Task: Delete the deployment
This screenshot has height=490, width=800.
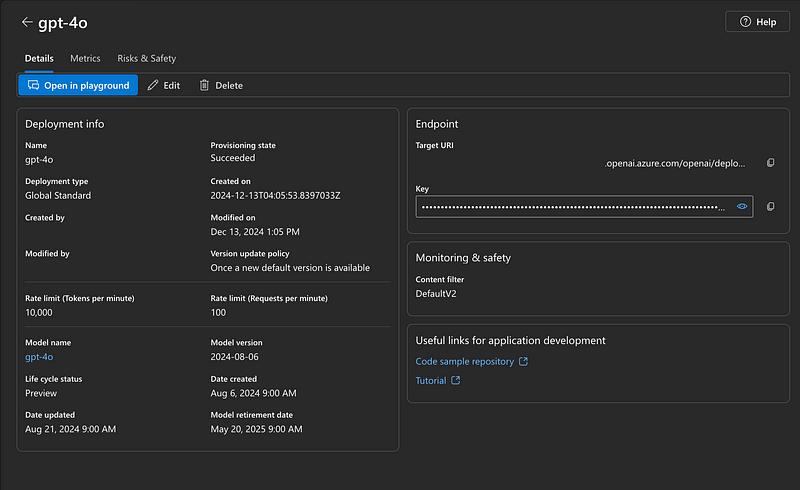Action: coord(221,85)
